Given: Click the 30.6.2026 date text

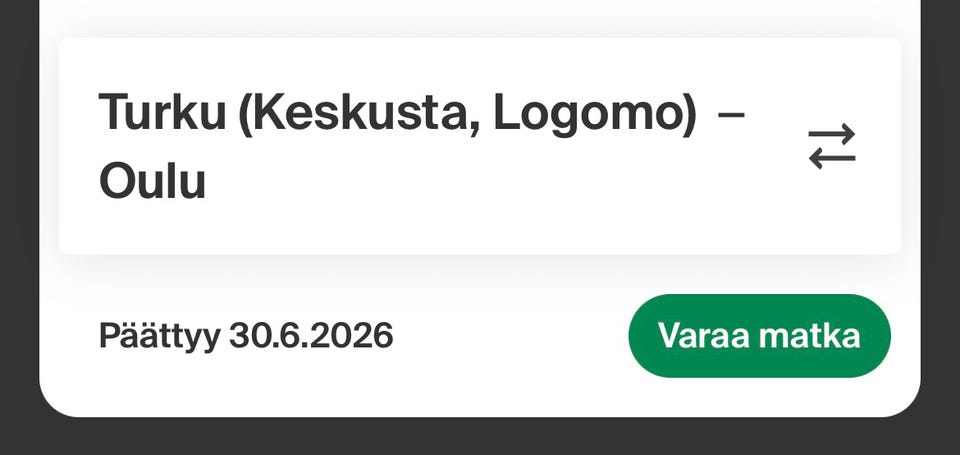Looking at the screenshot, I should point(311,335).
